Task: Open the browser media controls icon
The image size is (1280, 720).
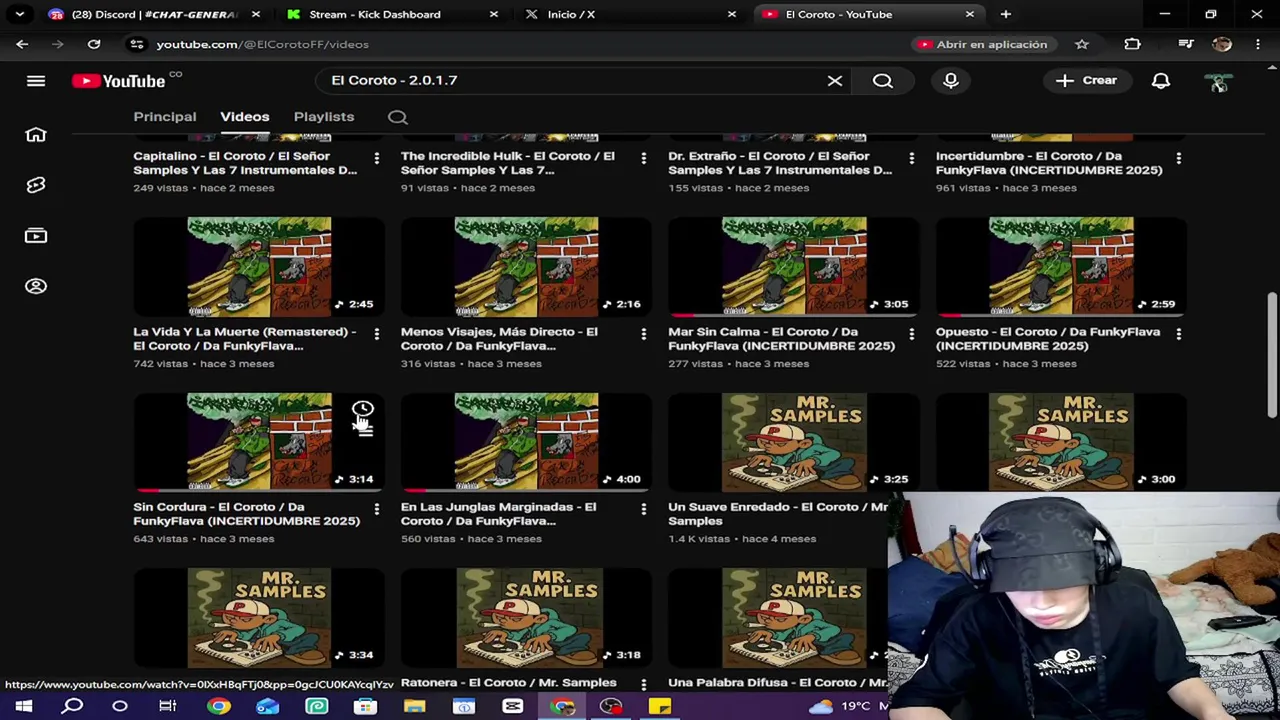Action: 1186,44
